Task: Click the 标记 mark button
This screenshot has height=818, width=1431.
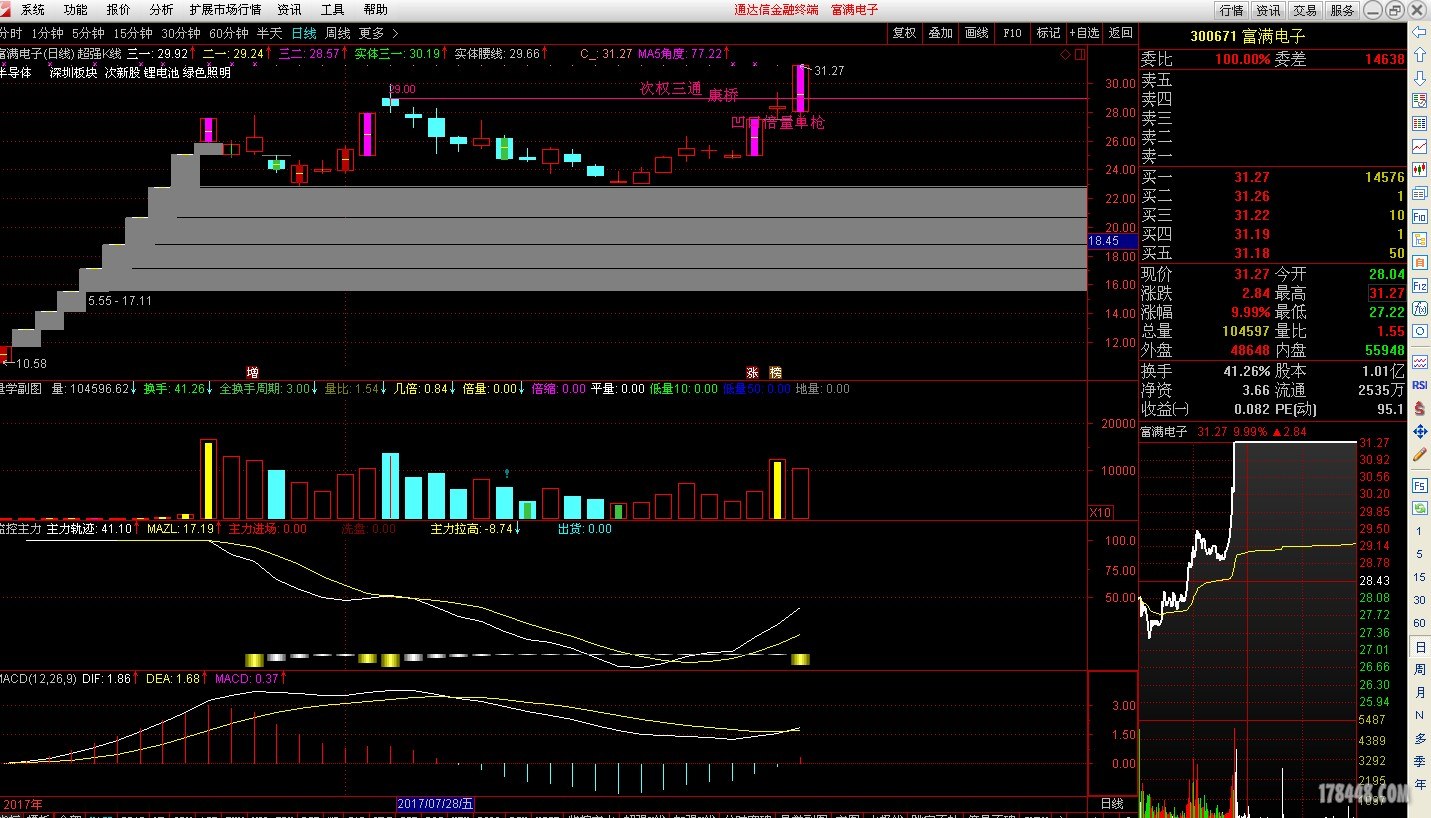Action: [x=1048, y=33]
